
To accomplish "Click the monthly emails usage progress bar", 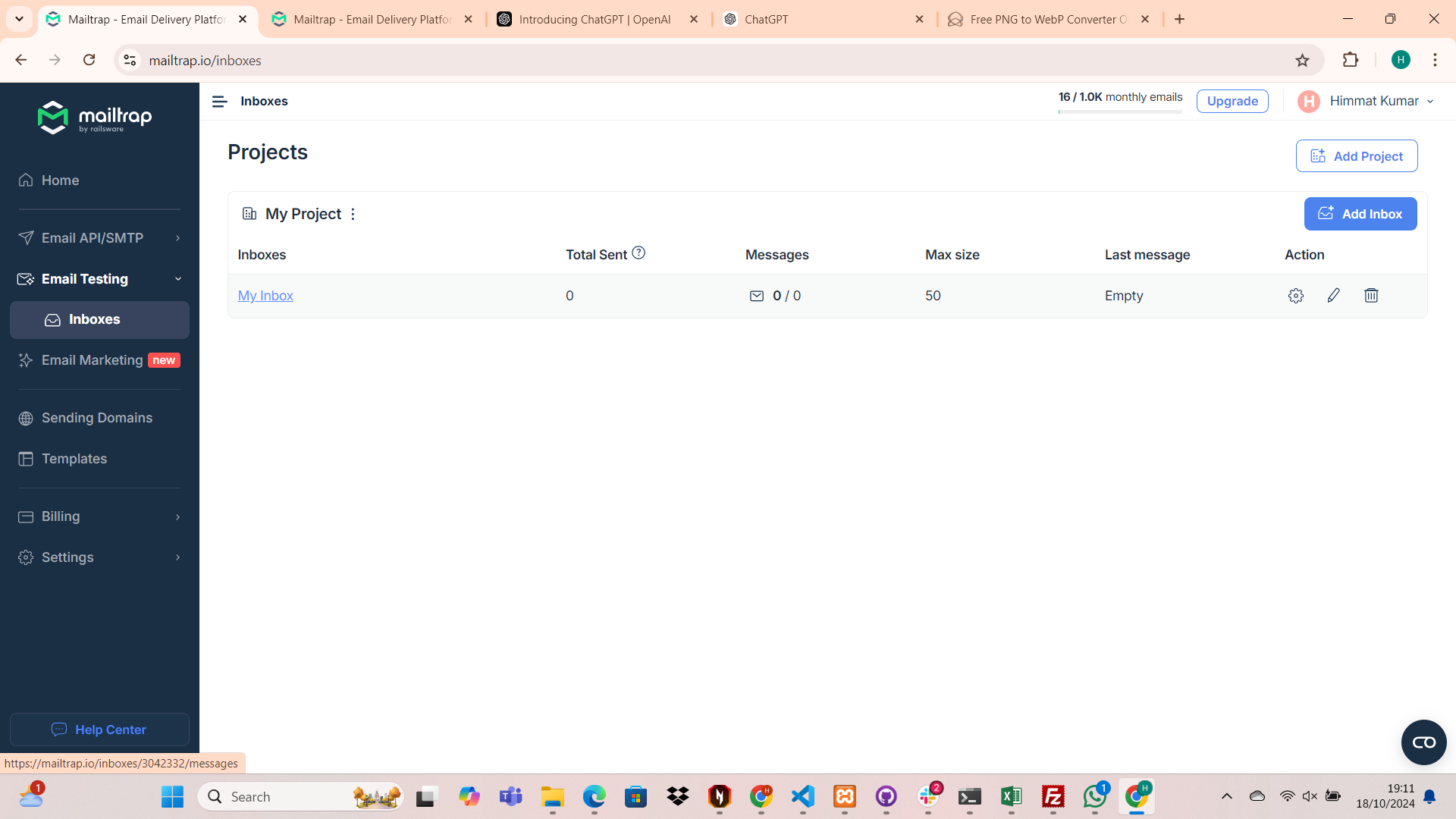I will coord(1120,112).
